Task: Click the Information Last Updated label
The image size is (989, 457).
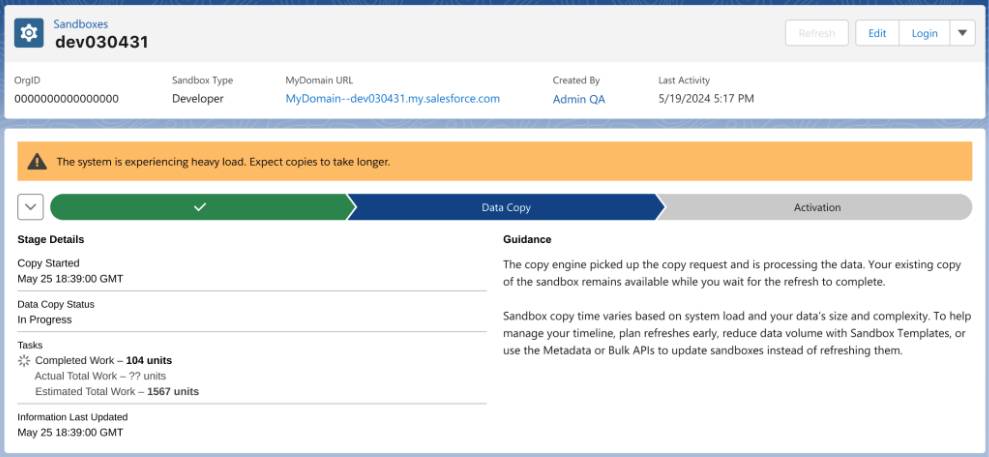Action: [x=73, y=417]
